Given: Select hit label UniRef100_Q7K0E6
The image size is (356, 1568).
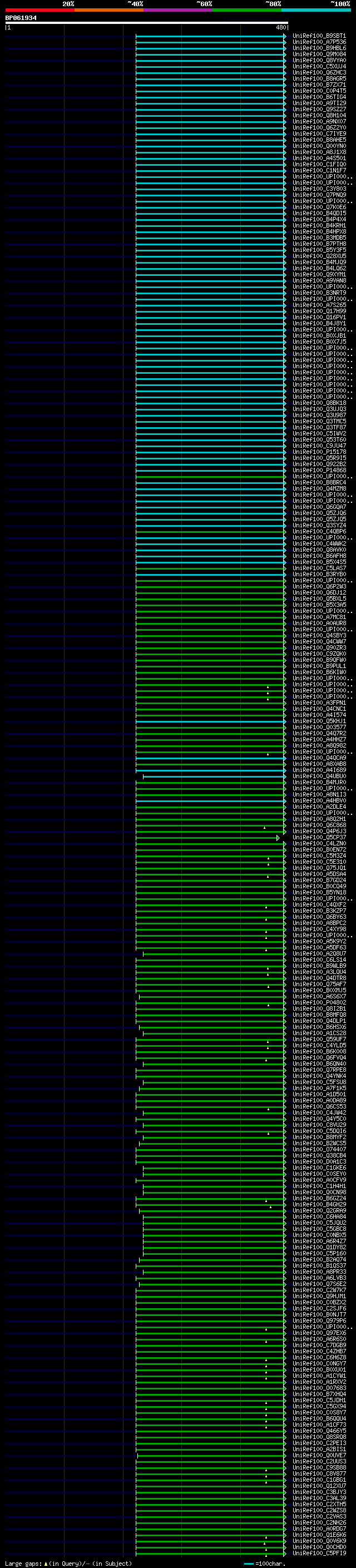Looking at the screenshot, I should pos(319,207).
